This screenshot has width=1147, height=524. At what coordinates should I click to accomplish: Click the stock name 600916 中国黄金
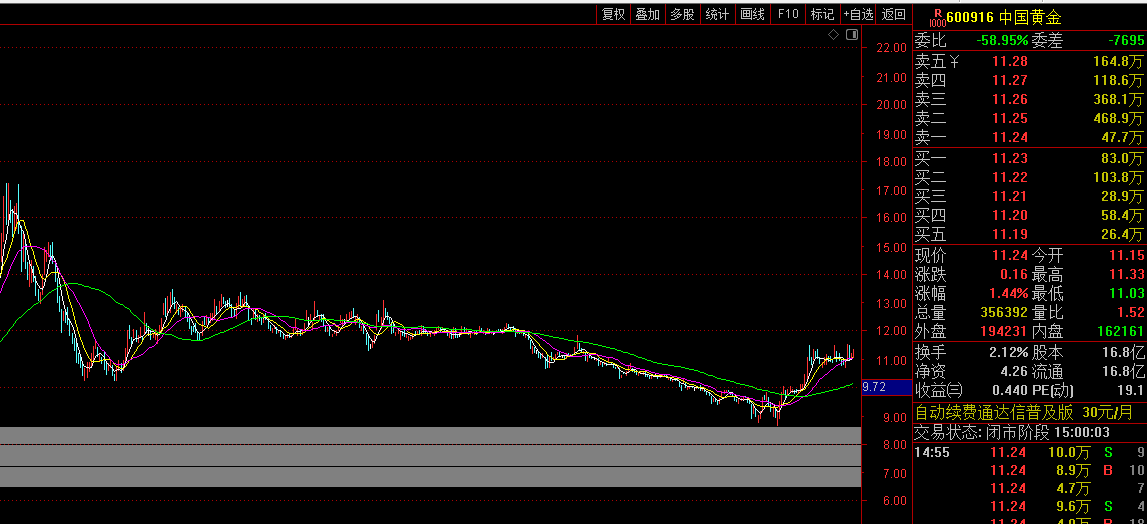pyautogui.click(x=1004, y=17)
